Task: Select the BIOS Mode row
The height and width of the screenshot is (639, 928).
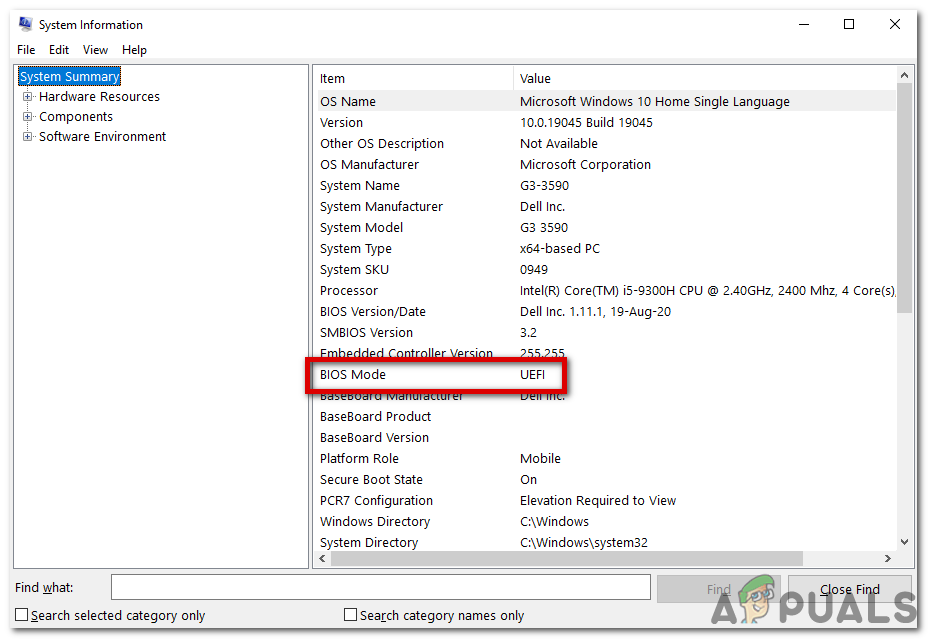Action: [607, 375]
